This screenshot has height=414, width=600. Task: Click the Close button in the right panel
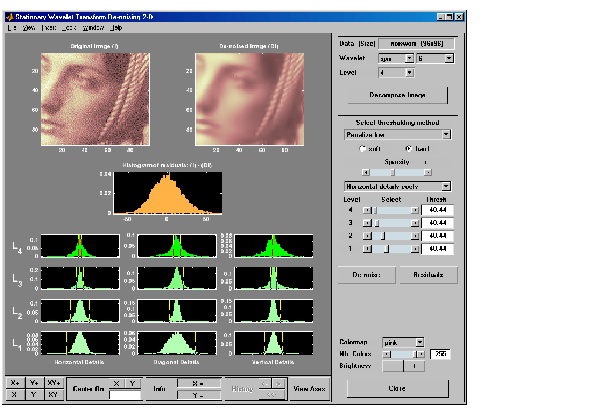397,389
